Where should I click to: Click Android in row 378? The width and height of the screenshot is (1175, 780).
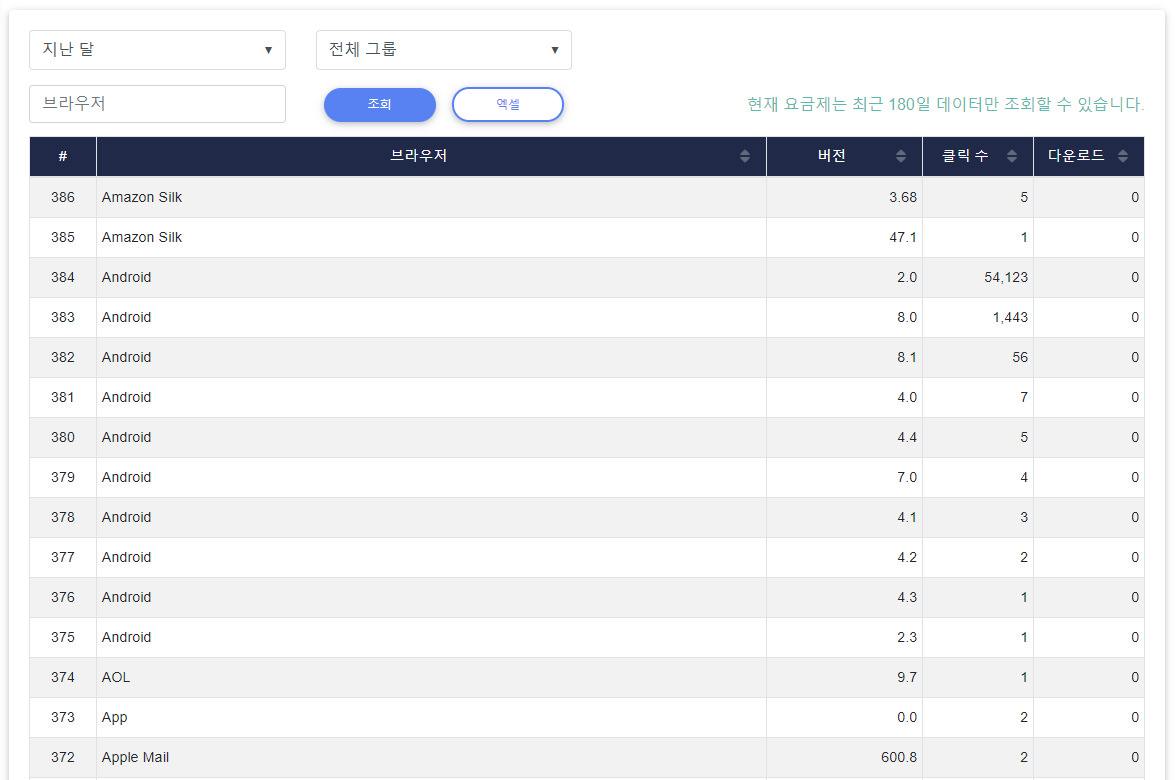(126, 517)
